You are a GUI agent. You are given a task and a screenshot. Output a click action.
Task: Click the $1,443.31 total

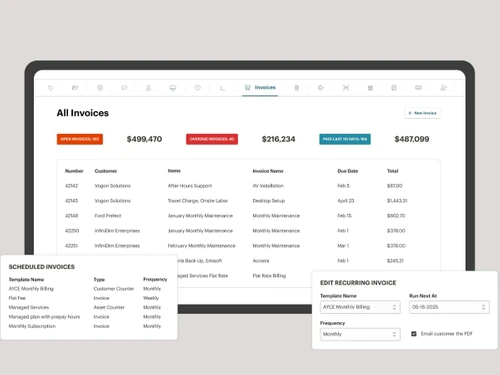tap(397, 201)
